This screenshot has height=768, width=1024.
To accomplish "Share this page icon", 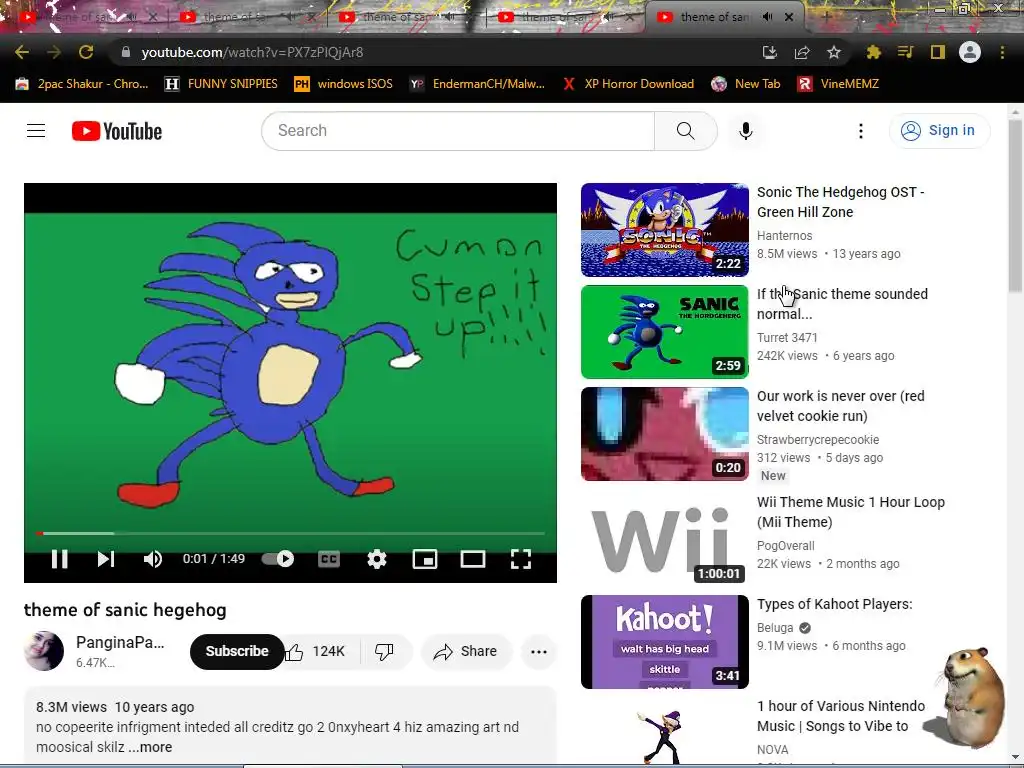I will [x=802, y=52].
